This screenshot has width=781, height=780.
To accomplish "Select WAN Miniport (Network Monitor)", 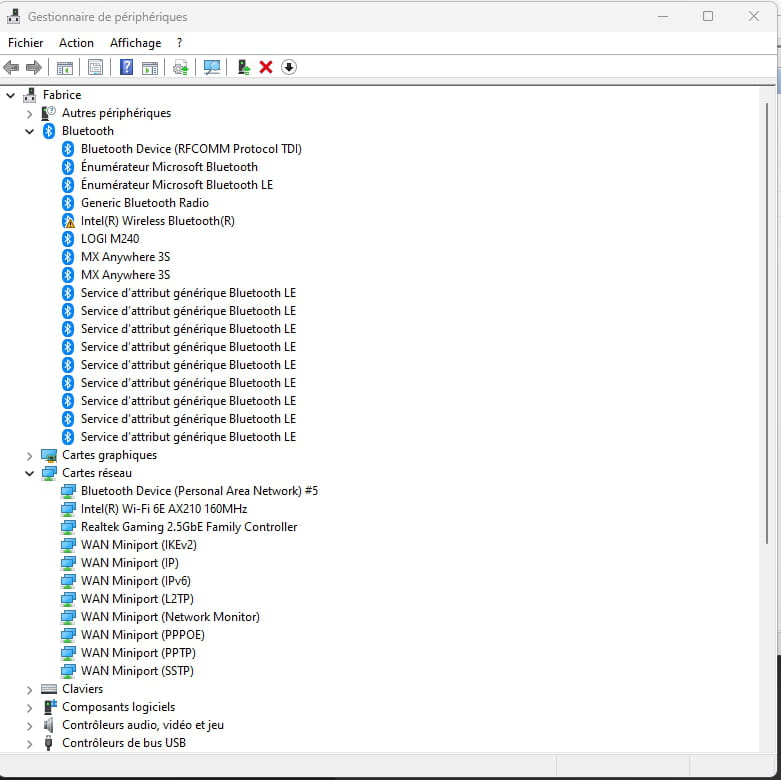I will pyautogui.click(x=170, y=617).
